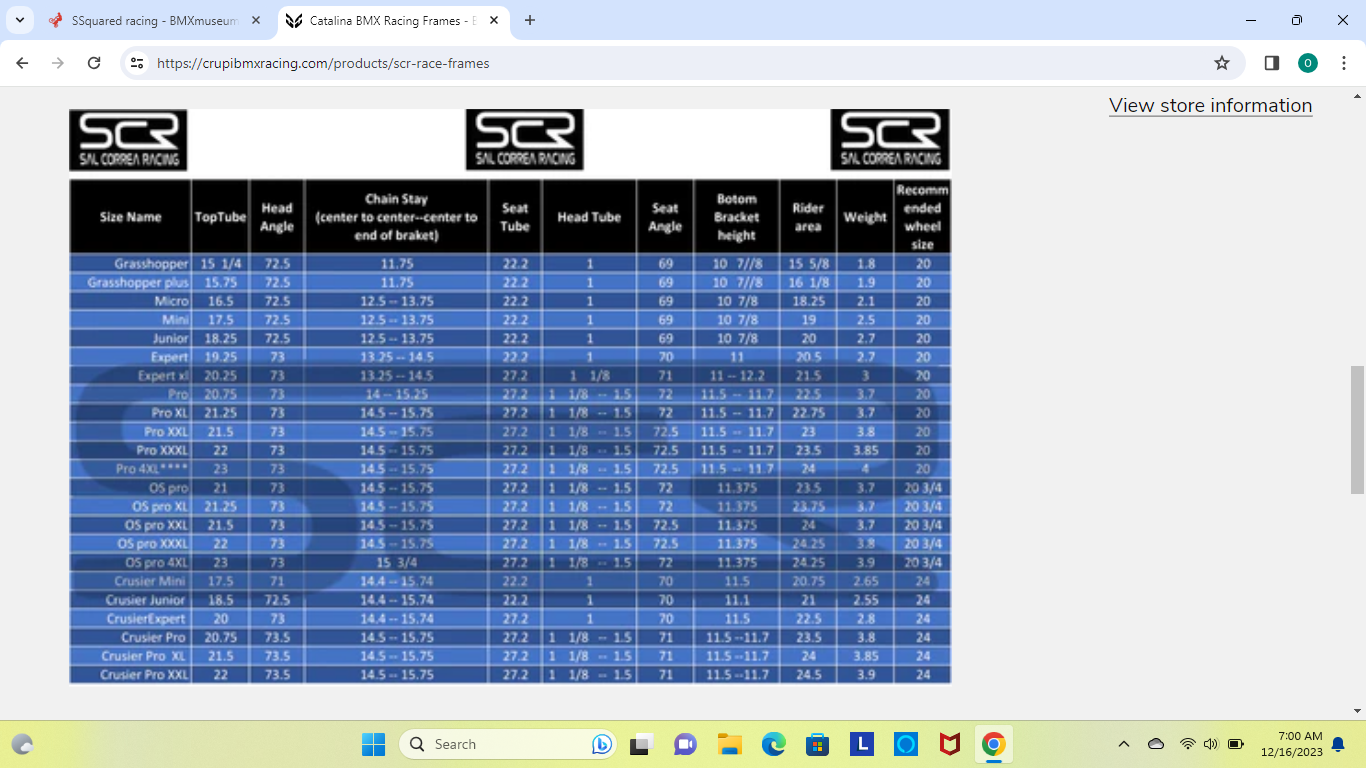
Task: Close the SSquared racing tab
Action: [x=256, y=20]
